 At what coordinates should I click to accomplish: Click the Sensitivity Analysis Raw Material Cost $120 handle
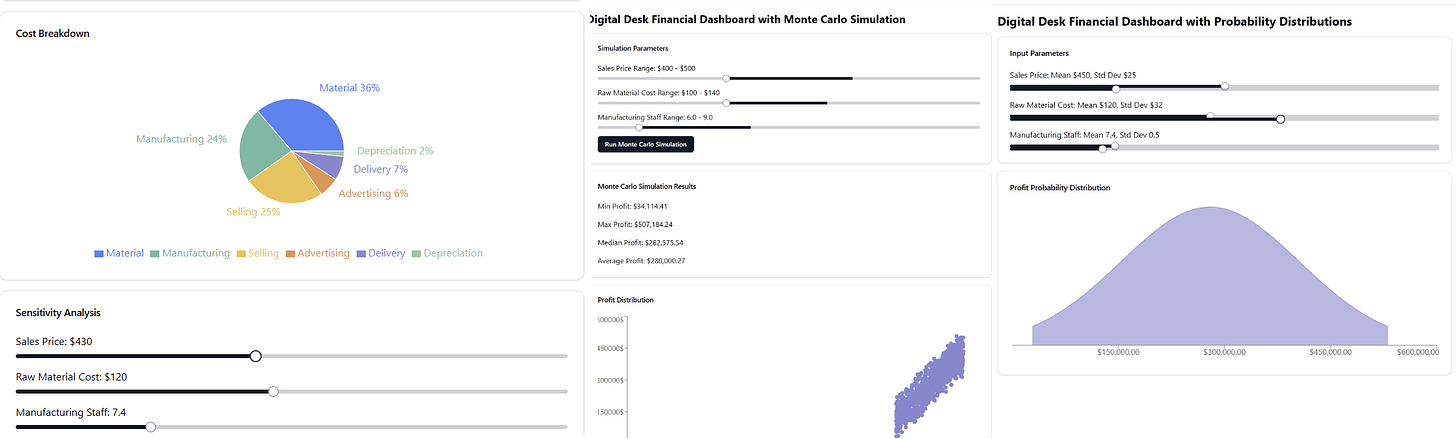[273, 391]
